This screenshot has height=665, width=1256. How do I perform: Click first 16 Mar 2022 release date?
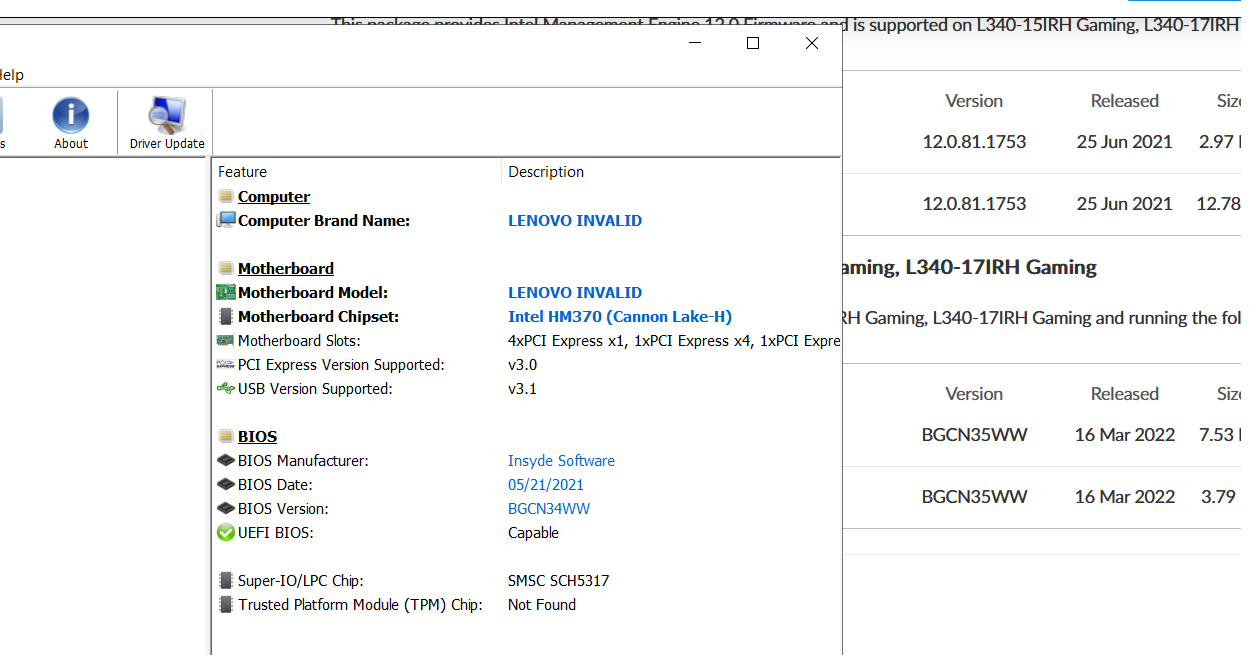1125,435
